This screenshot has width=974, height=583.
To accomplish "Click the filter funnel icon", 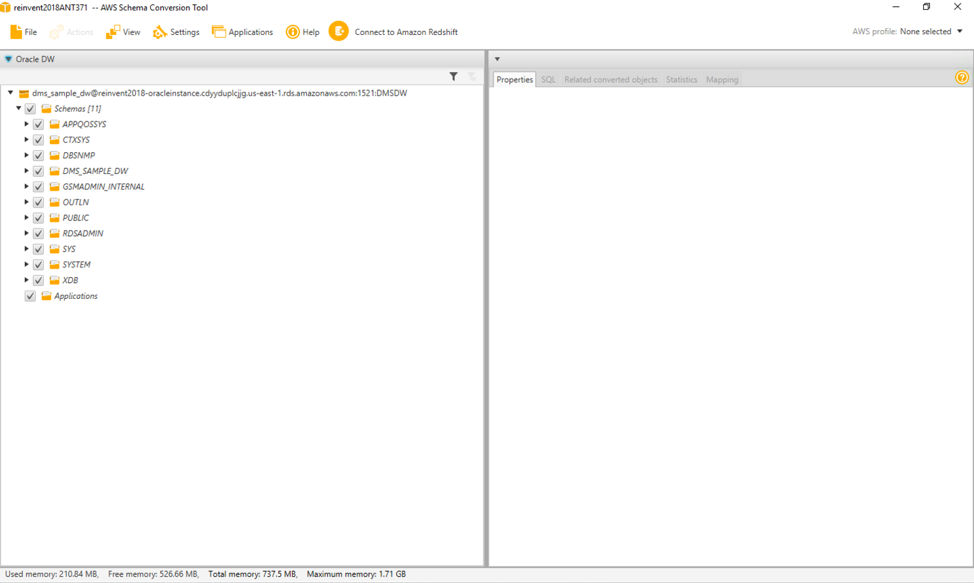I will pos(453,76).
